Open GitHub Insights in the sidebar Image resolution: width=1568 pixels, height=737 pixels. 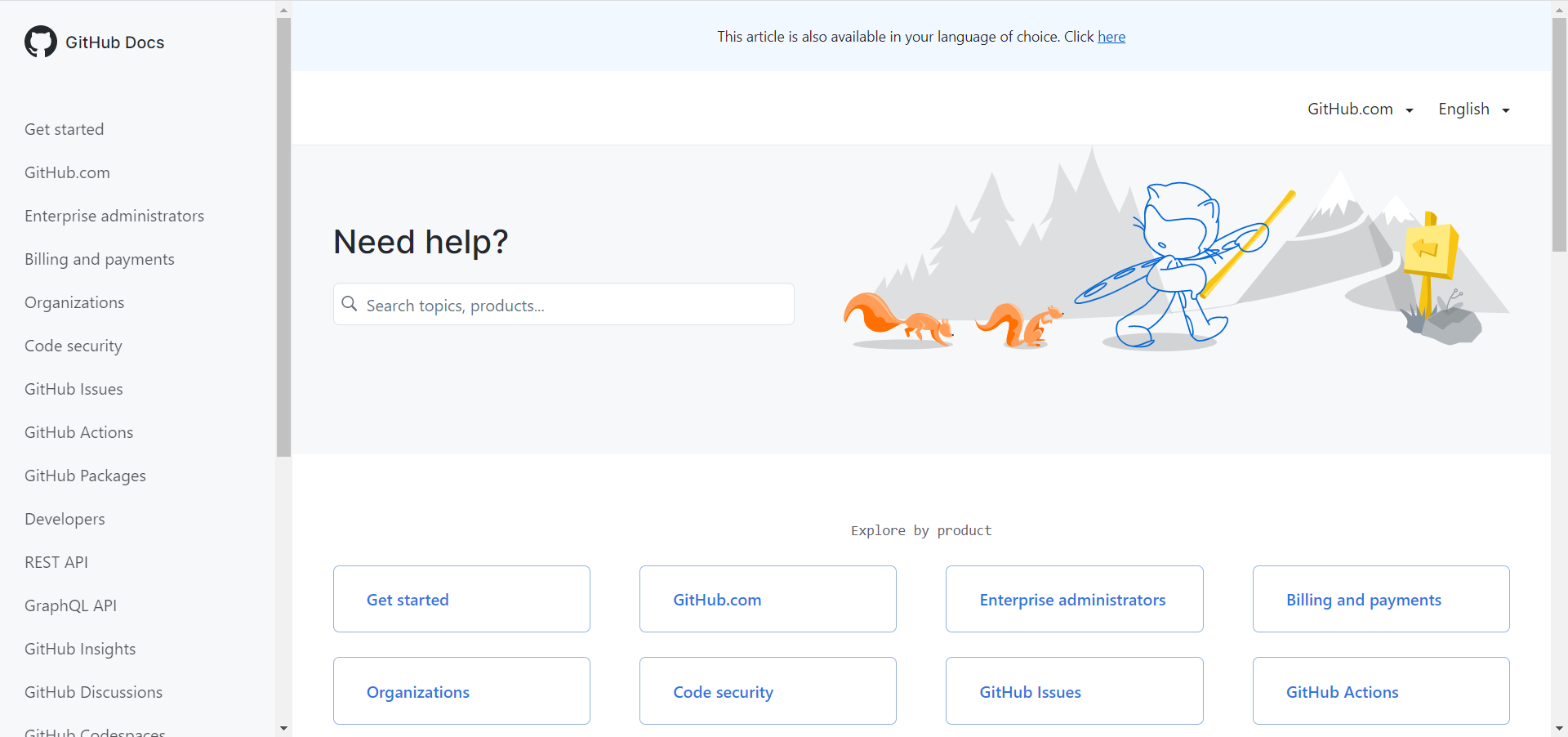[x=80, y=649]
